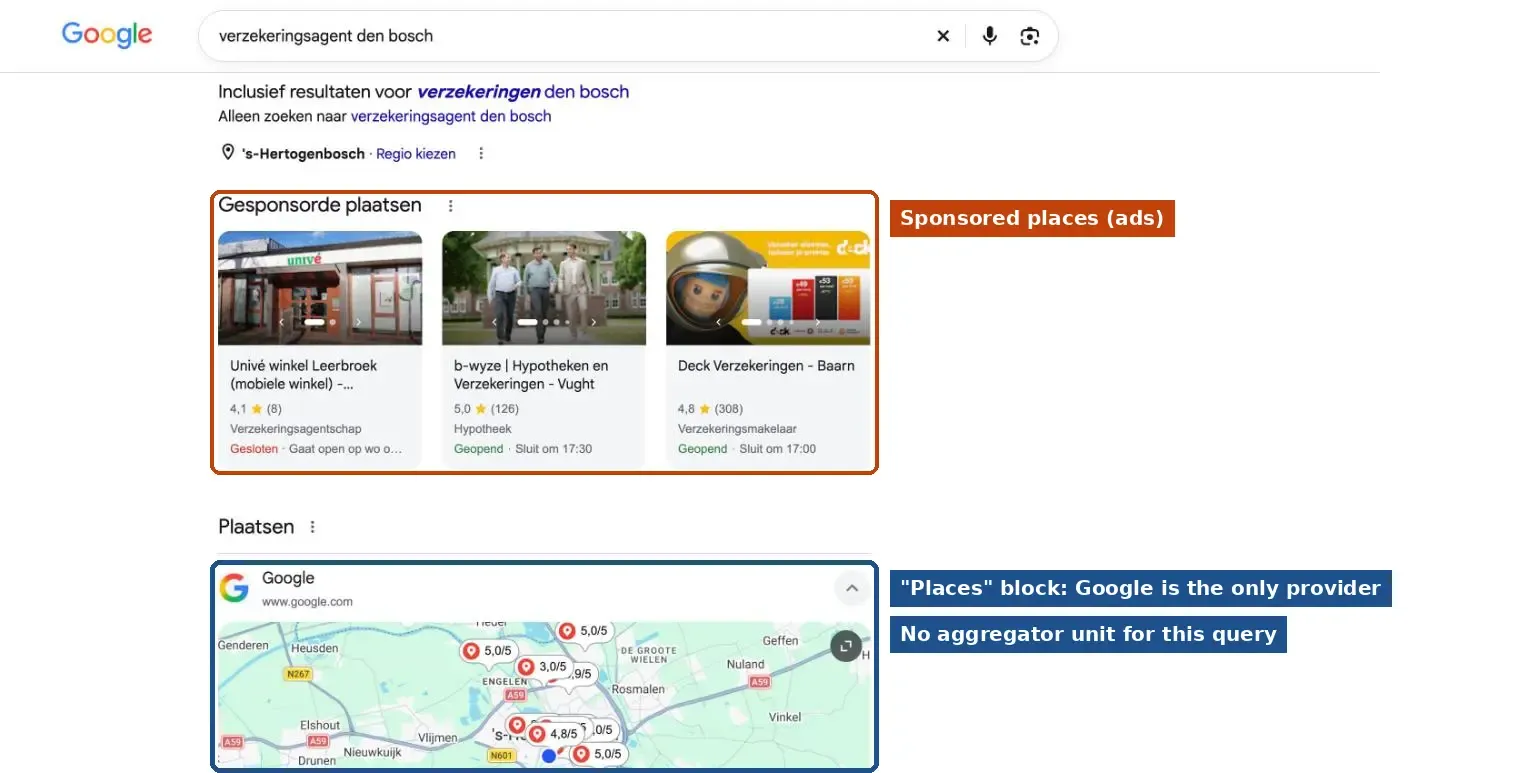Open search by image camera icon
The image size is (1536, 773).
click(1030, 36)
